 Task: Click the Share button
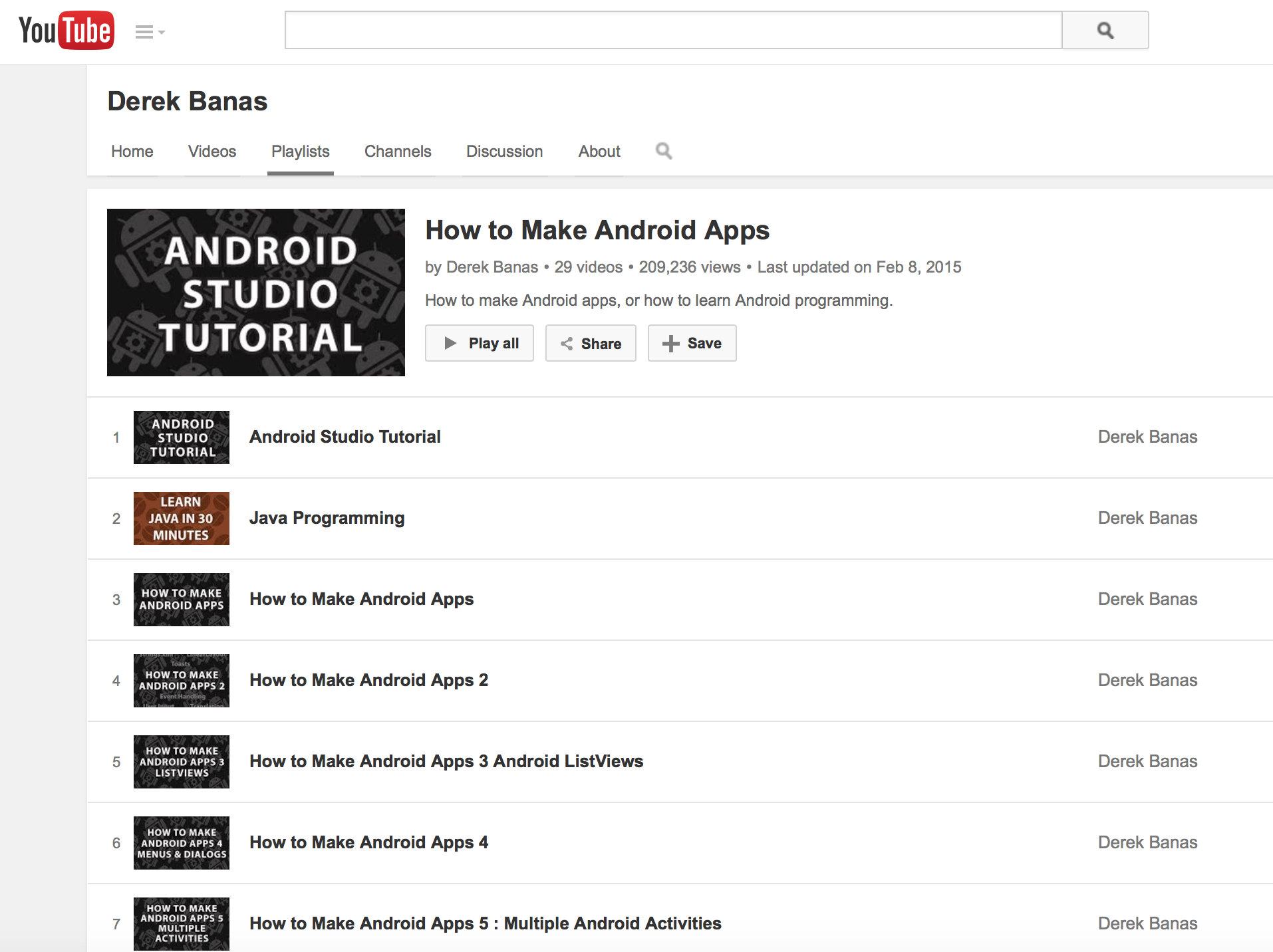[x=591, y=343]
